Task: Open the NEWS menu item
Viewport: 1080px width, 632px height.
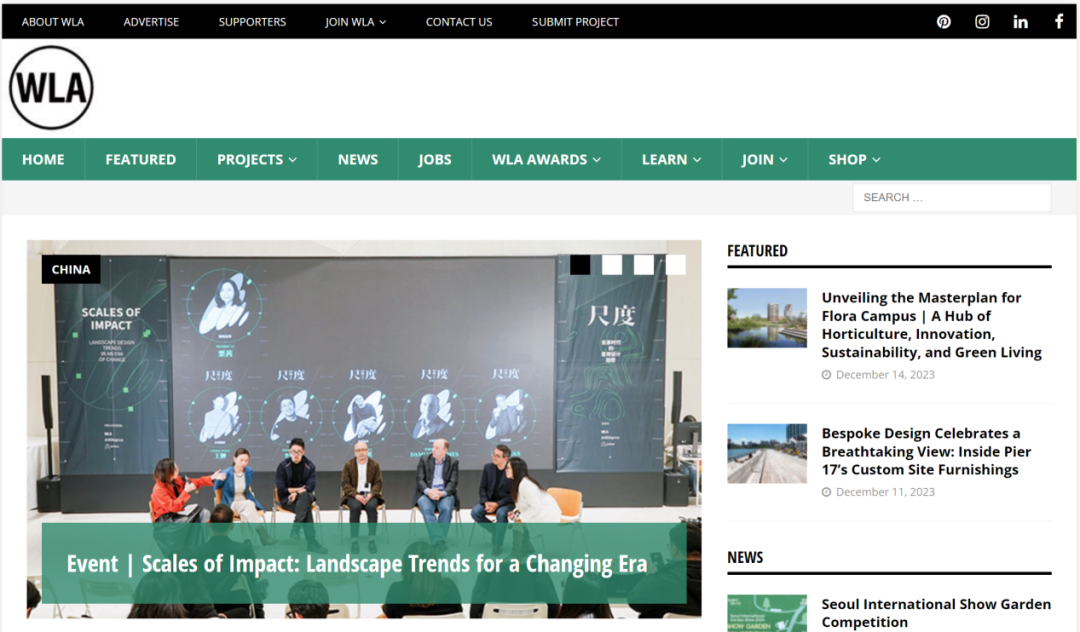Action: coord(357,160)
